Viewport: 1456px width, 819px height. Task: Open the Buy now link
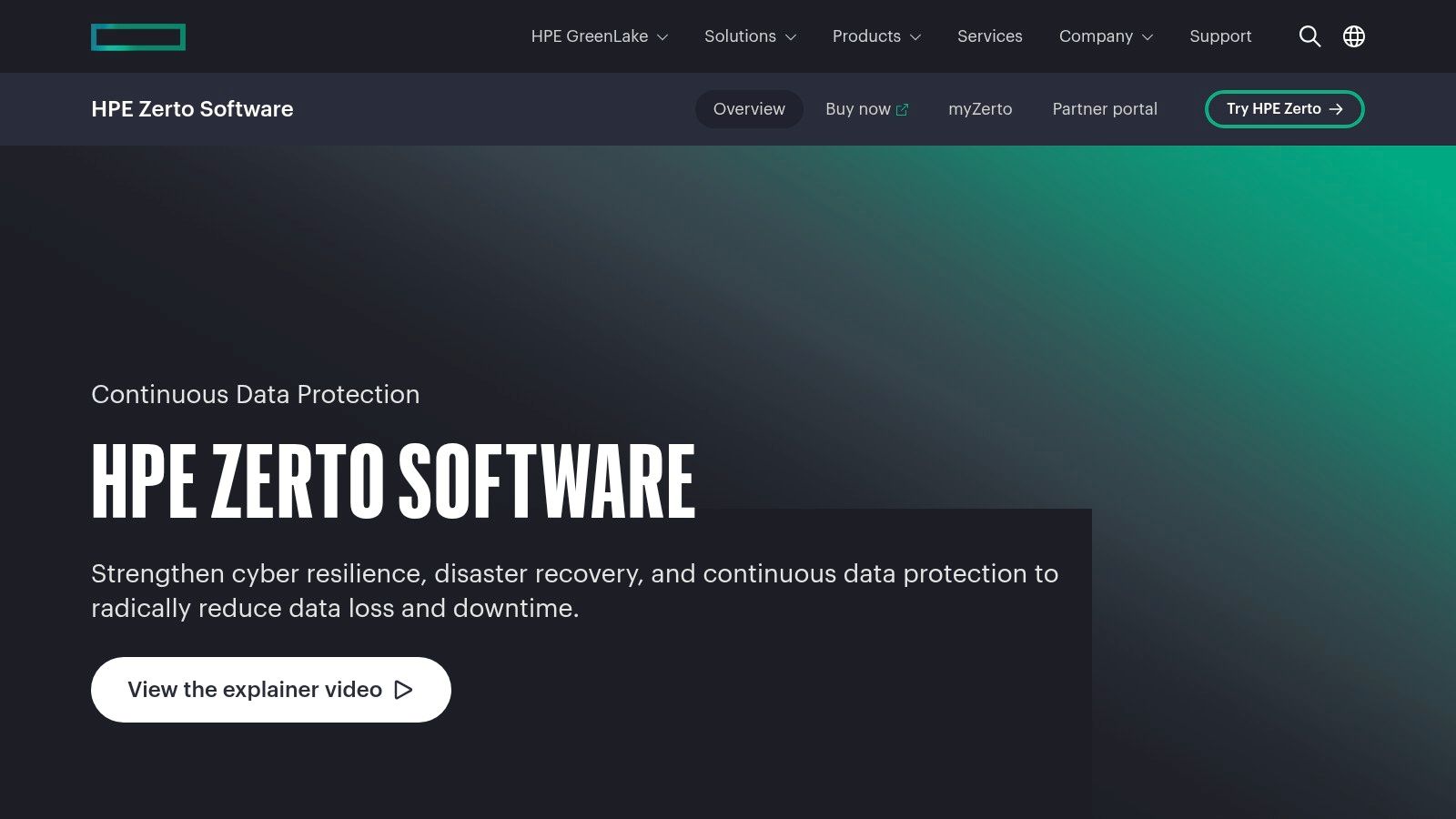(858, 108)
